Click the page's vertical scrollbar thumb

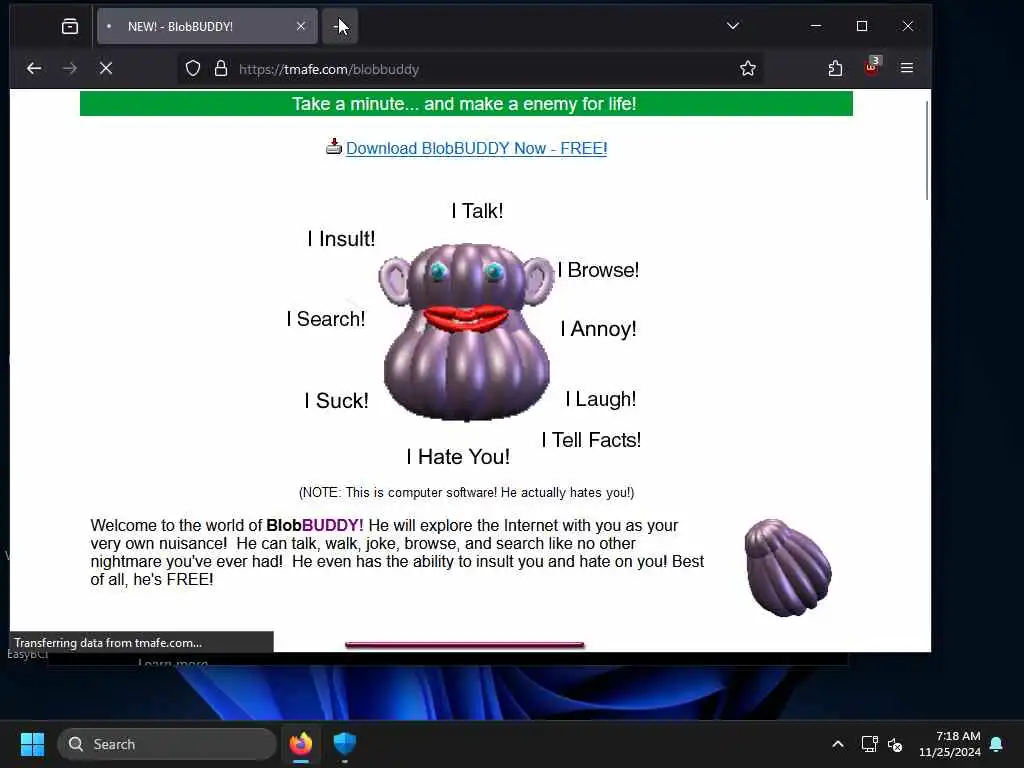pyautogui.click(x=927, y=150)
